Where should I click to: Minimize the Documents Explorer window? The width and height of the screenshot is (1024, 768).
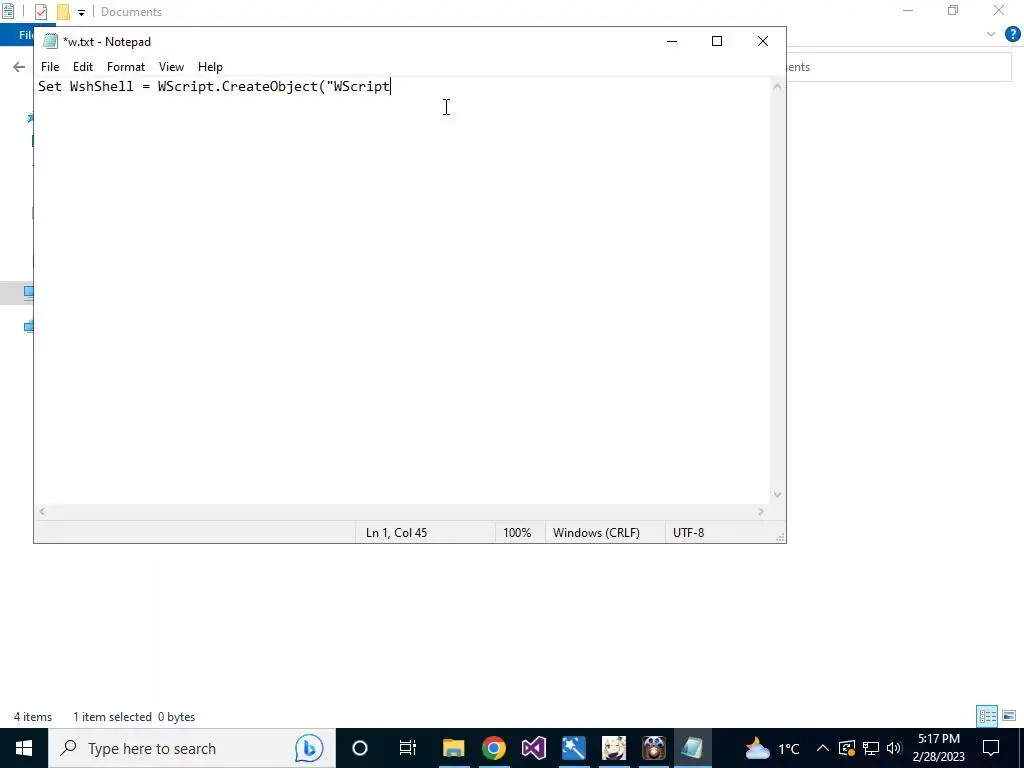(908, 10)
